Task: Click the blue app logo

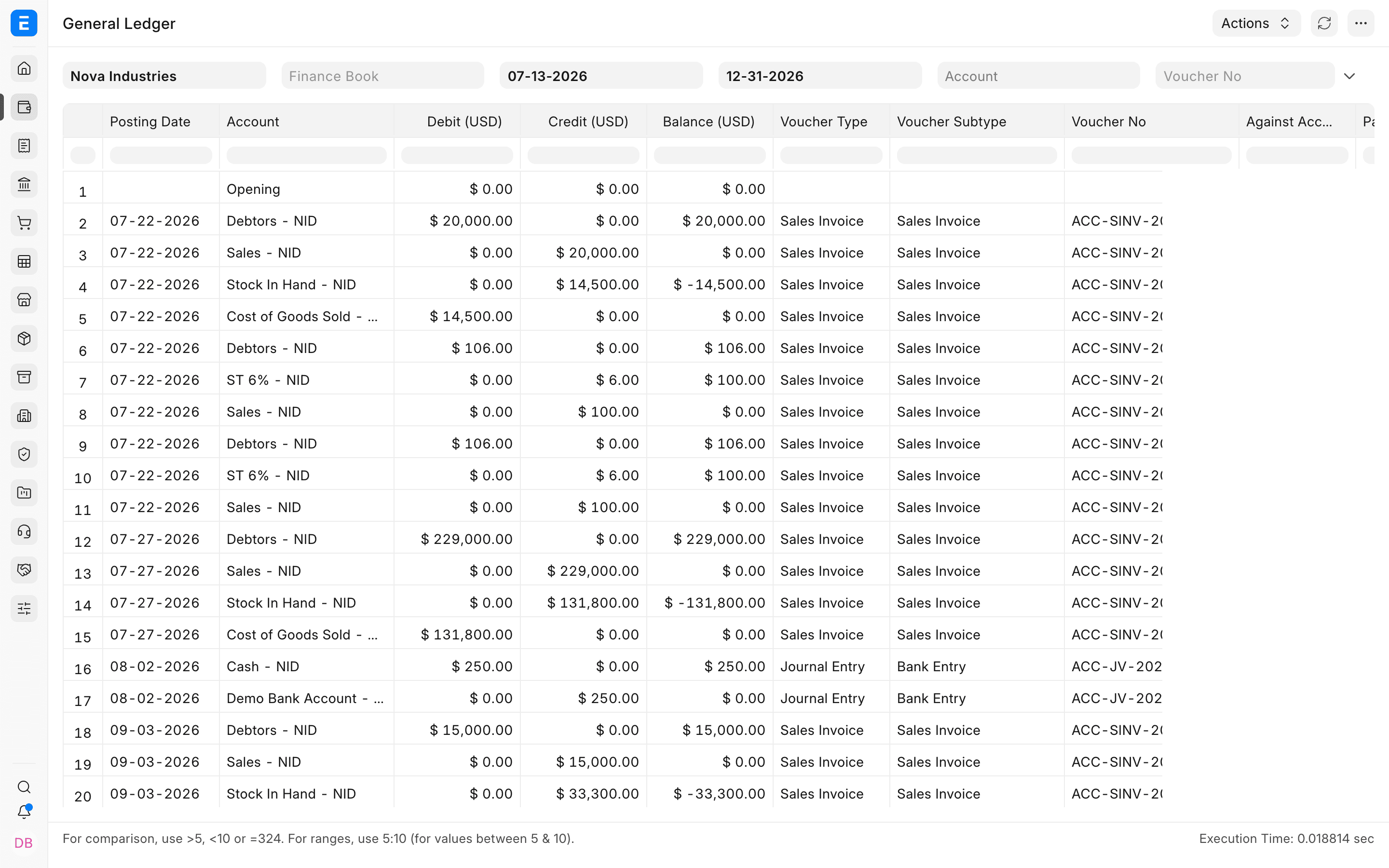Action: [x=24, y=24]
